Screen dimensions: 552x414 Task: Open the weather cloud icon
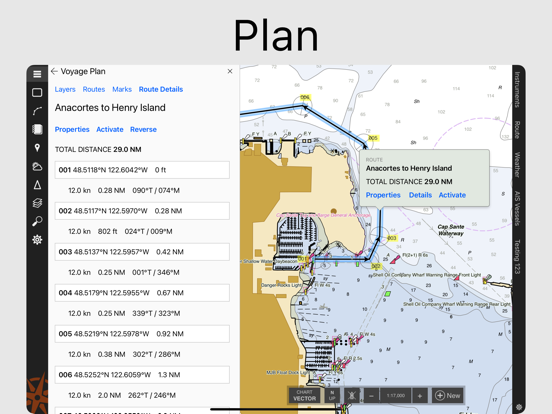click(37, 166)
